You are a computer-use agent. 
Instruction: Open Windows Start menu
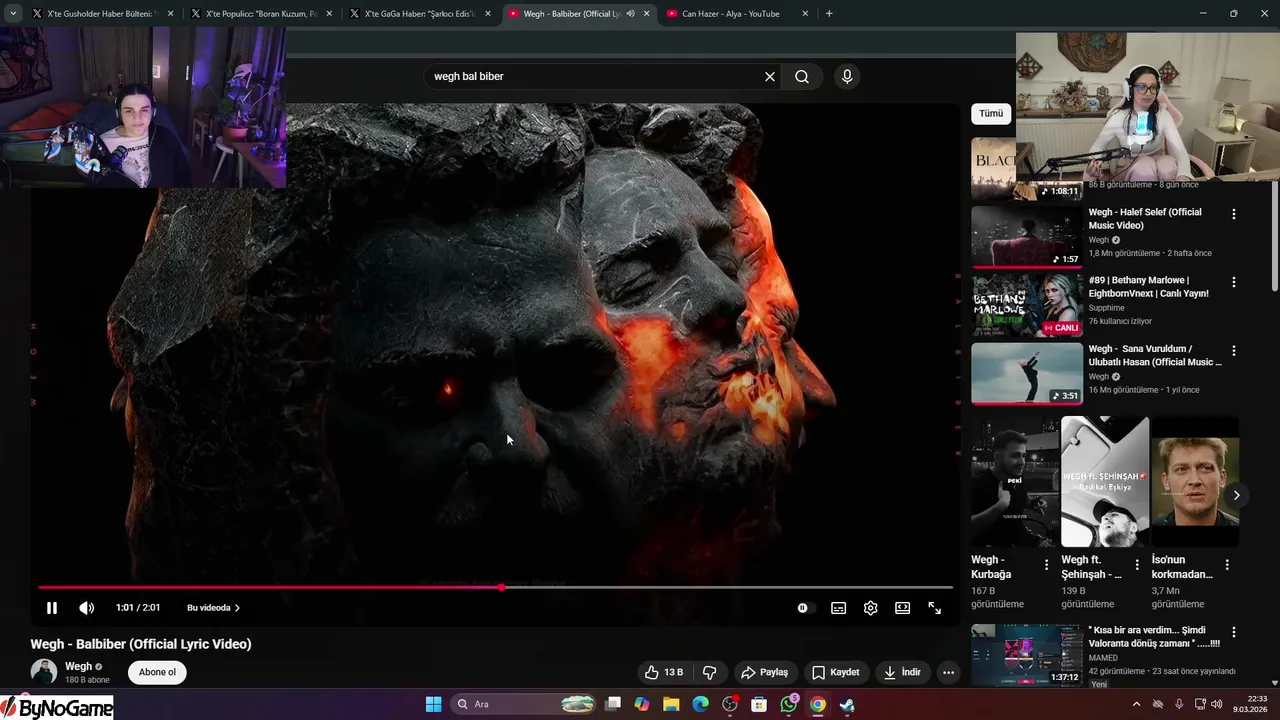pyautogui.click(x=434, y=704)
